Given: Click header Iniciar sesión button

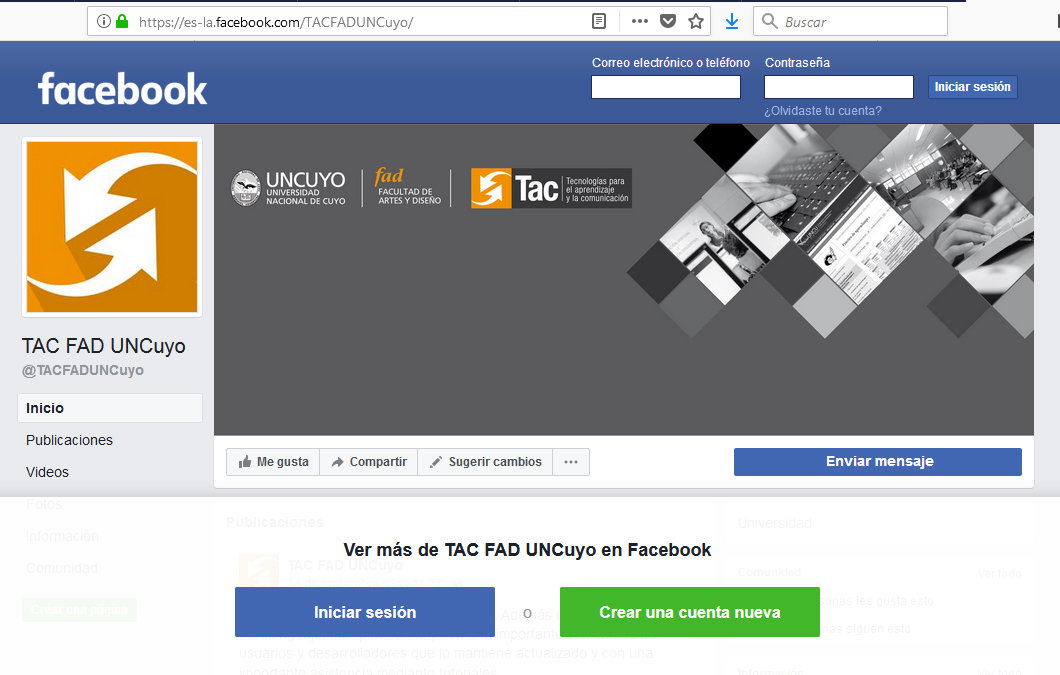Looking at the screenshot, I should pos(972,87).
